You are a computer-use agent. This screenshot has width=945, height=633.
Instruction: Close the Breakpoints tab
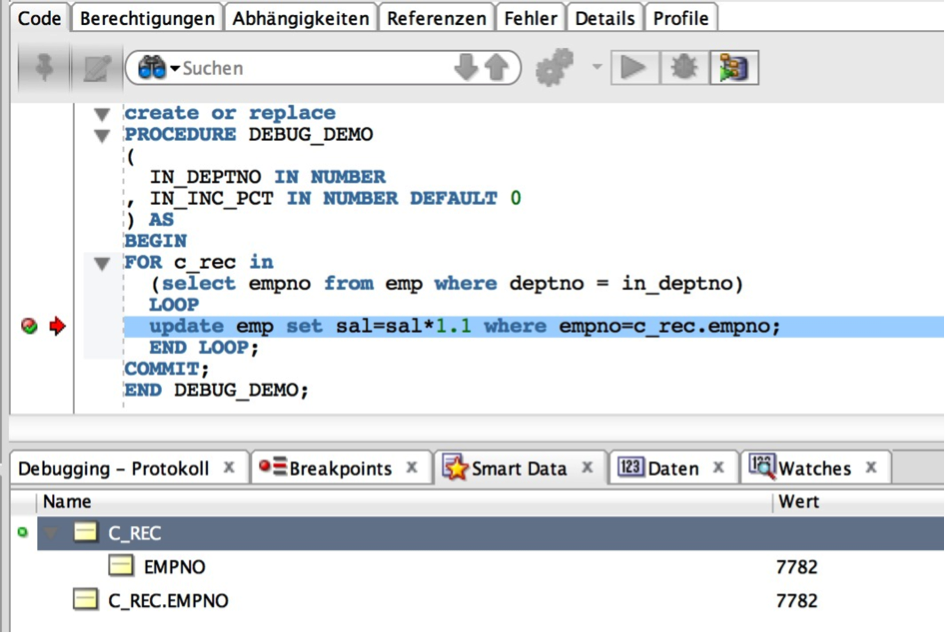(412, 467)
